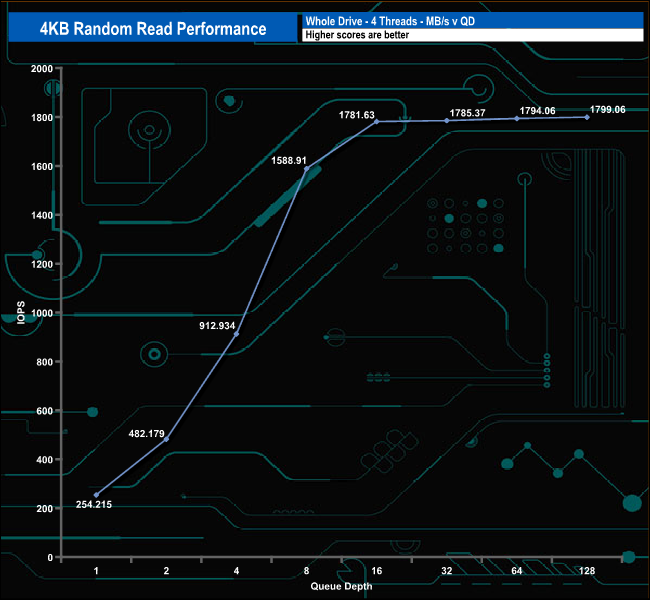Select the data point at queue depth 8
The height and width of the screenshot is (600, 650).
(306, 168)
